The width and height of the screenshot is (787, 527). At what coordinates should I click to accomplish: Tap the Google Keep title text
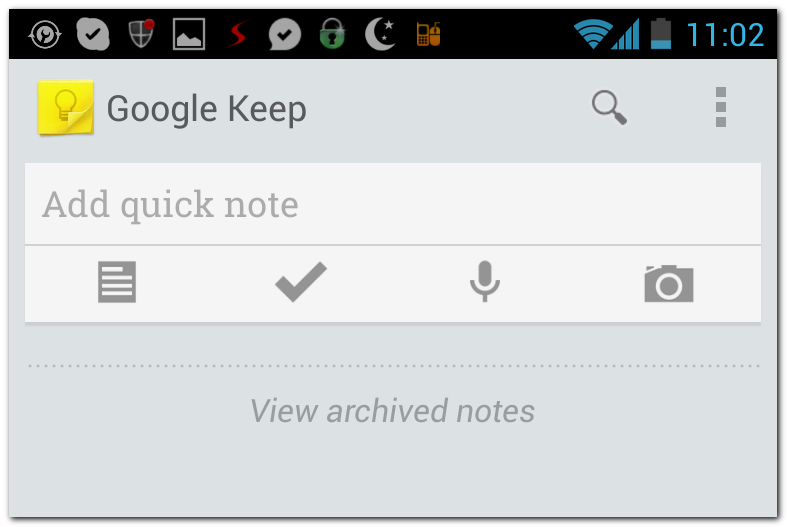point(206,109)
